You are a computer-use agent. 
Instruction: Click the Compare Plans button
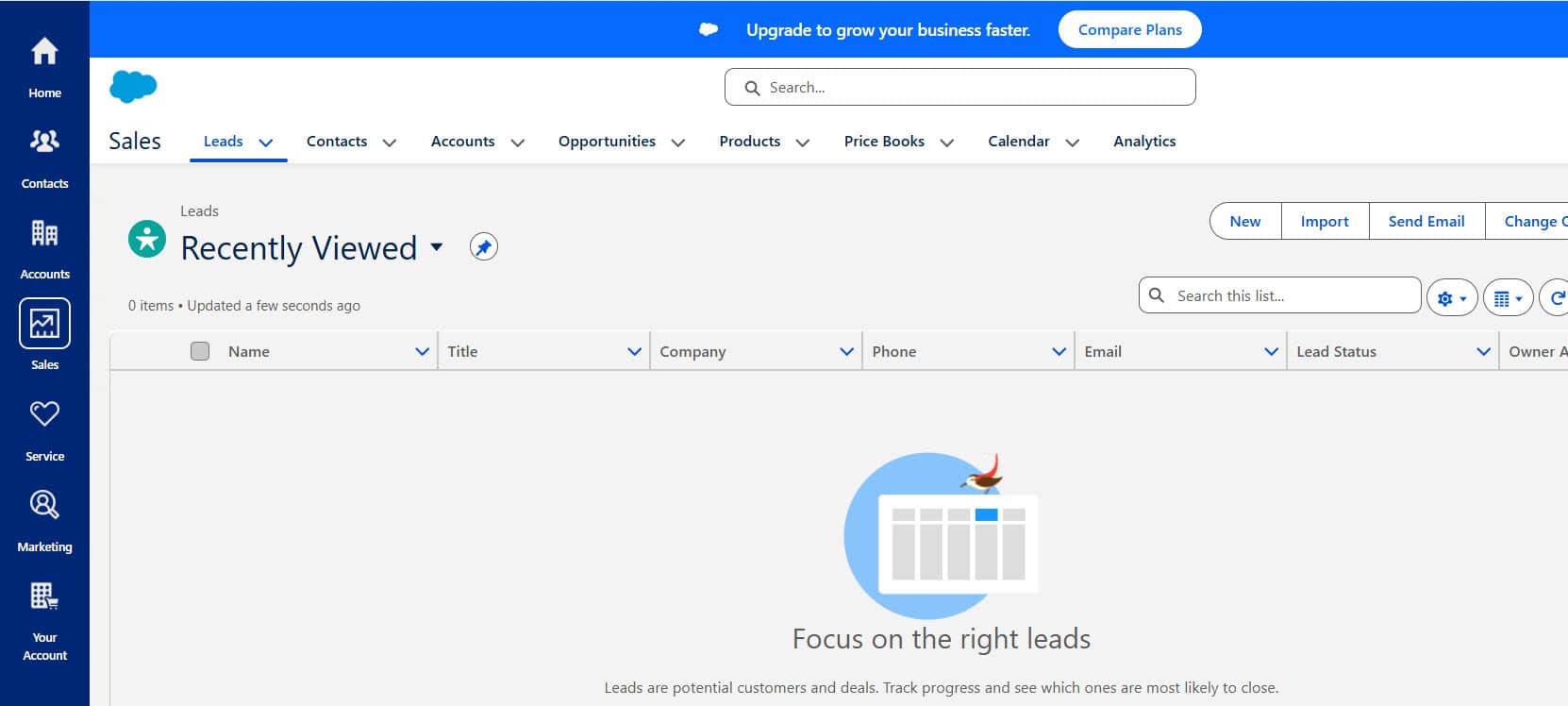[1130, 29]
